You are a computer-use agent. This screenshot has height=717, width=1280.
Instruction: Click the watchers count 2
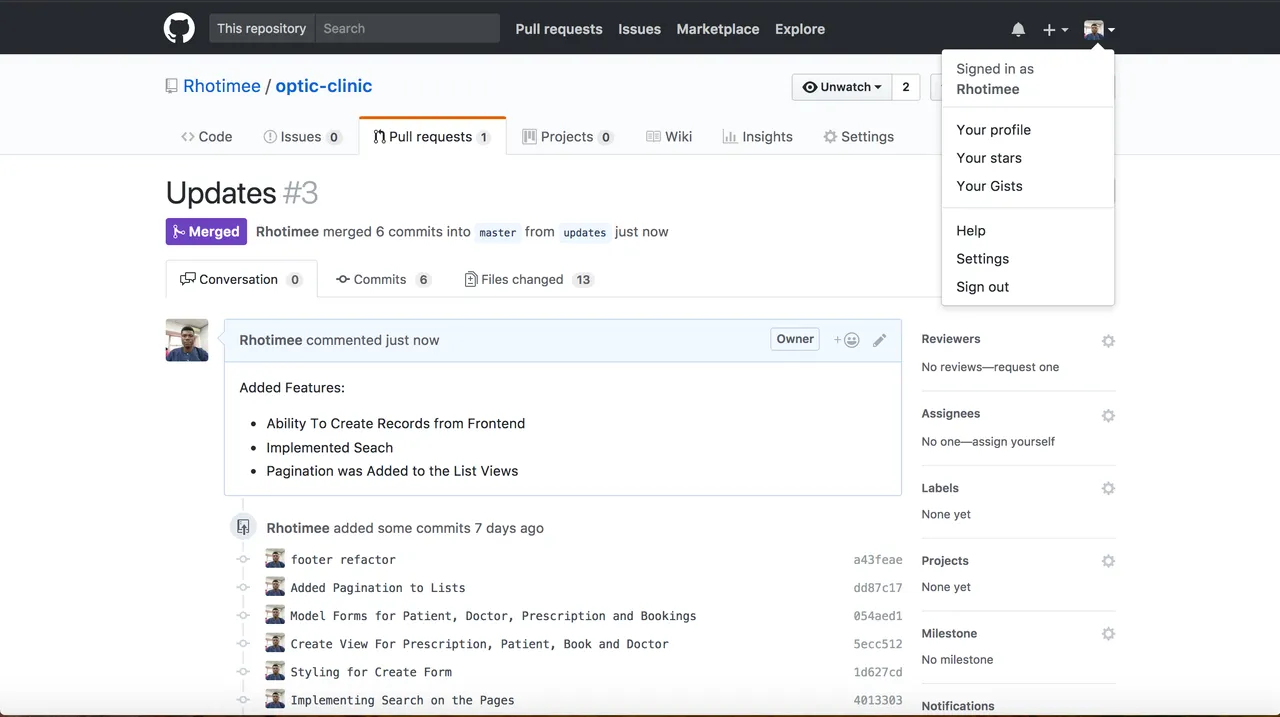pos(906,87)
